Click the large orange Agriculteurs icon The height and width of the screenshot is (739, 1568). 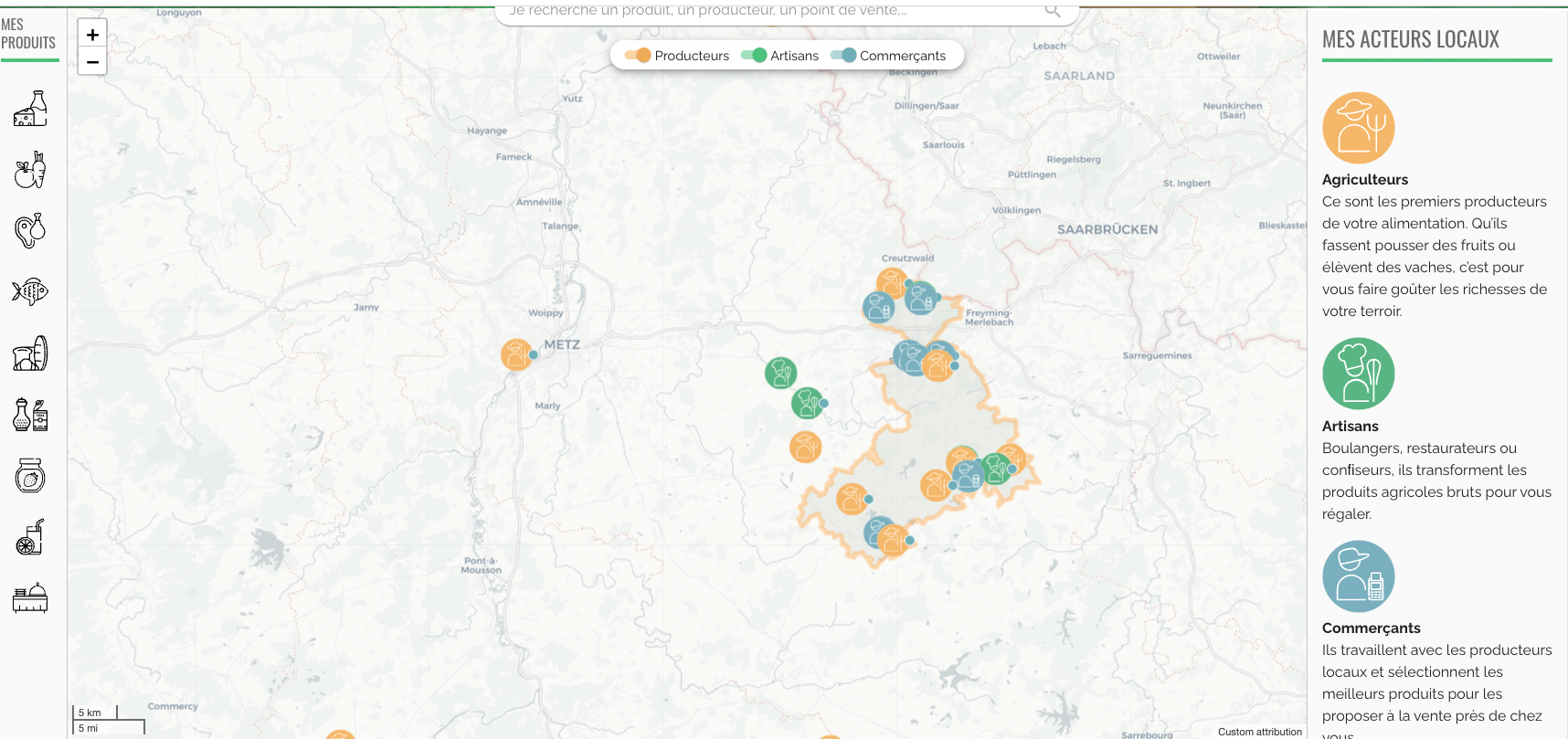(x=1359, y=128)
